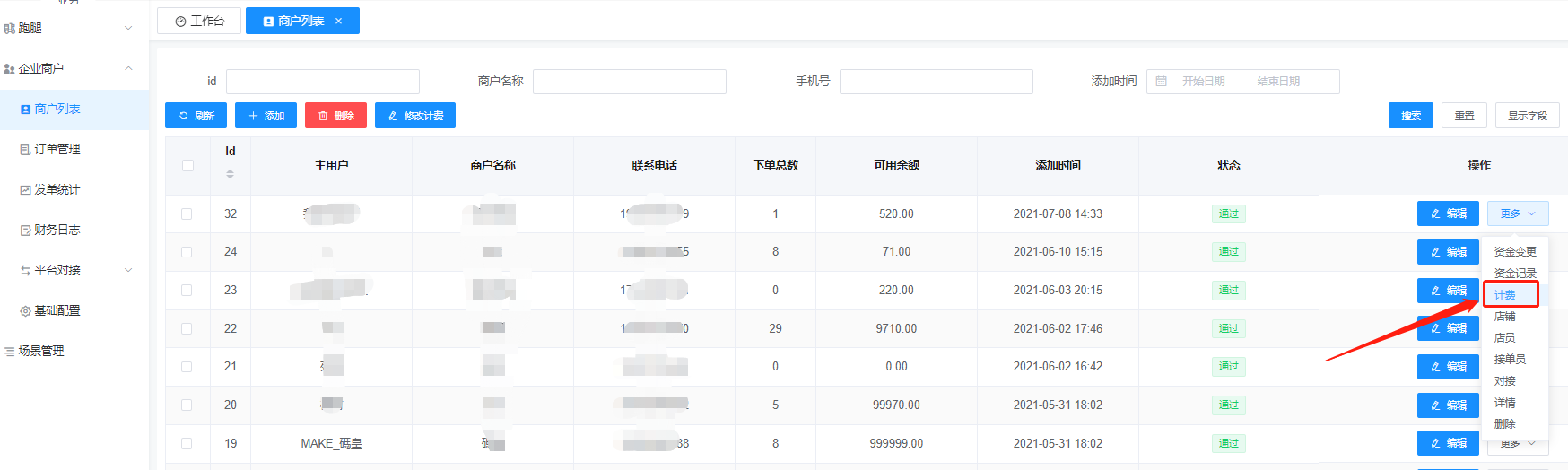This screenshot has height=470, width=1568.
Task: Open 基础配置 in the sidebar
Action: pos(74,310)
